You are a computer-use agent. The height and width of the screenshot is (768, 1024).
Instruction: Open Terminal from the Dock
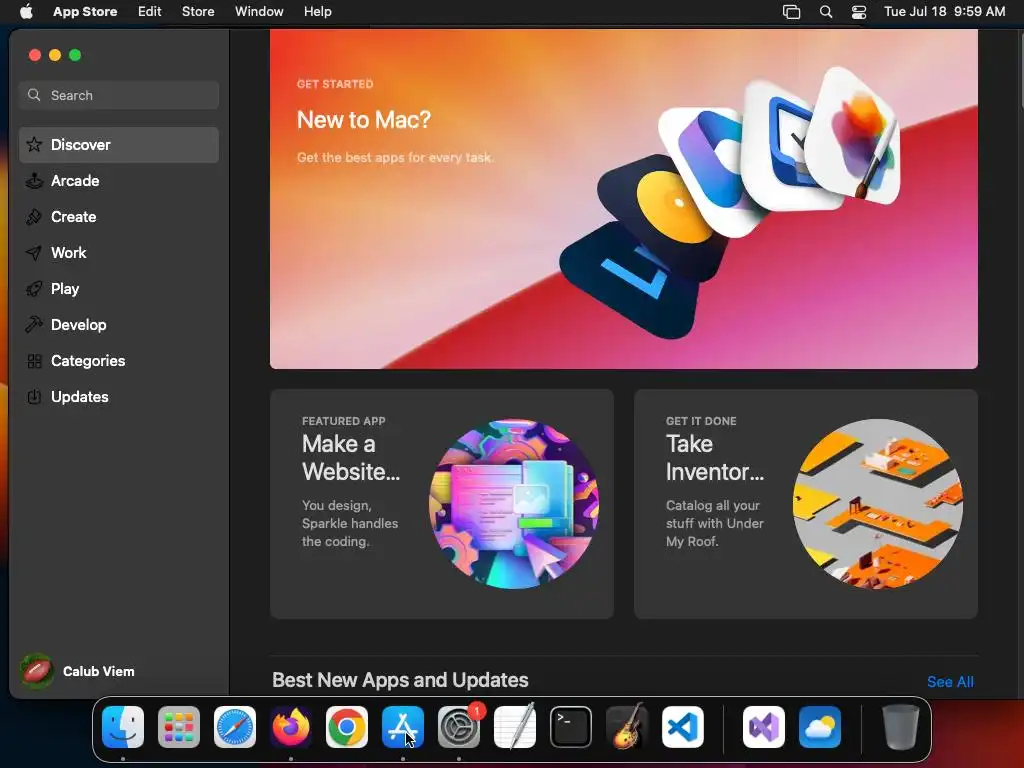(x=571, y=727)
